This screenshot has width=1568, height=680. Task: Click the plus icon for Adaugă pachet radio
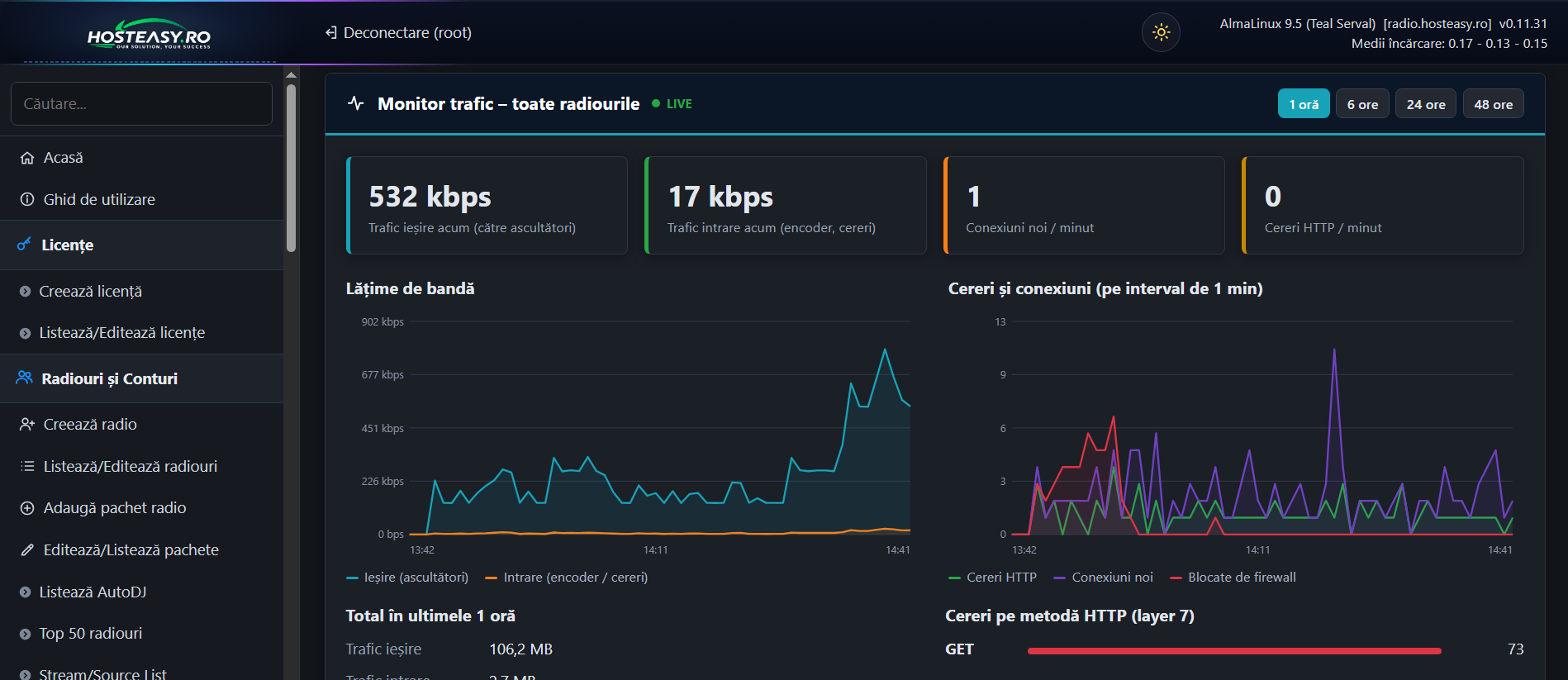pyautogui.click(x=27, y=508)
